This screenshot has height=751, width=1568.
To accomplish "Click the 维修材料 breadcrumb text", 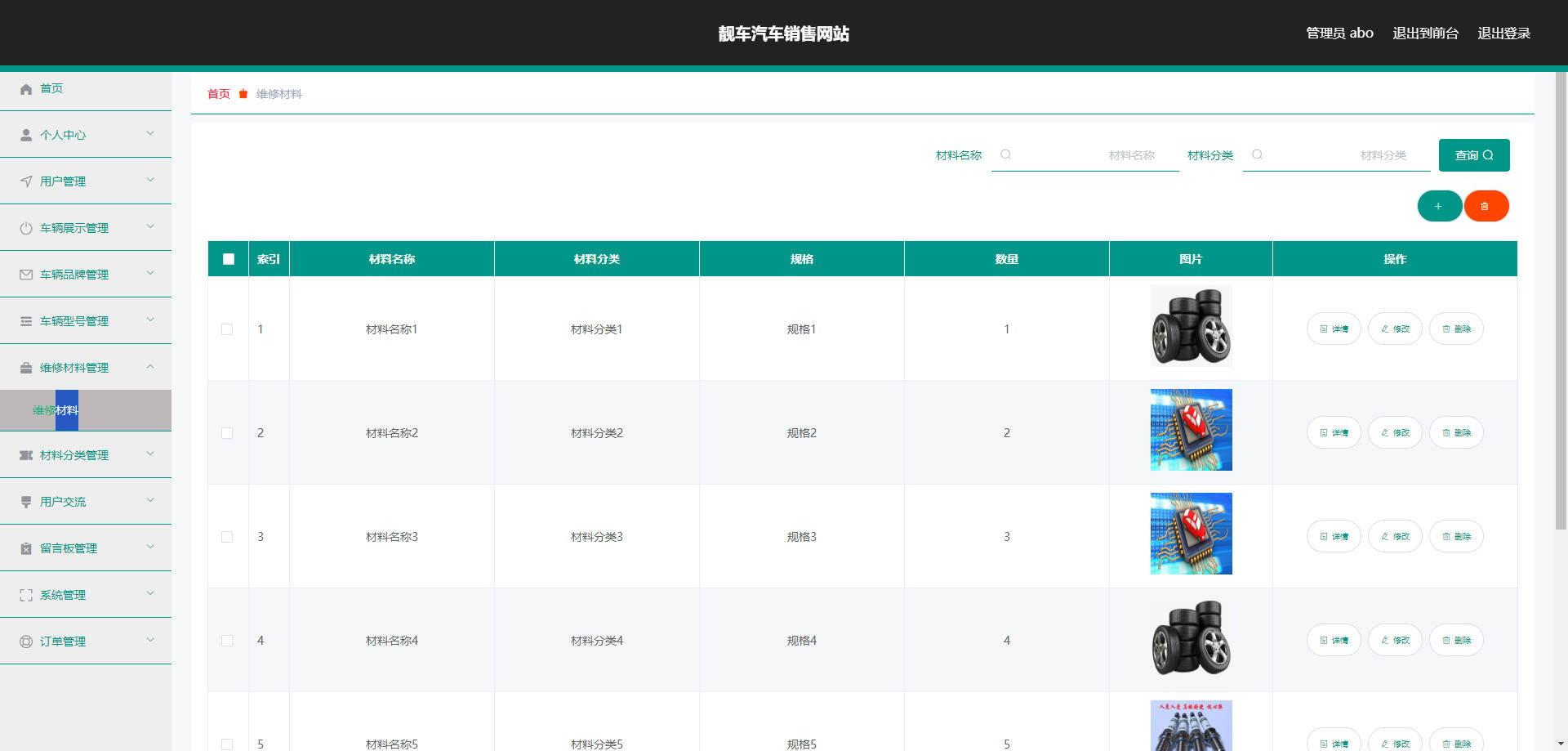I will click(279, 94).
